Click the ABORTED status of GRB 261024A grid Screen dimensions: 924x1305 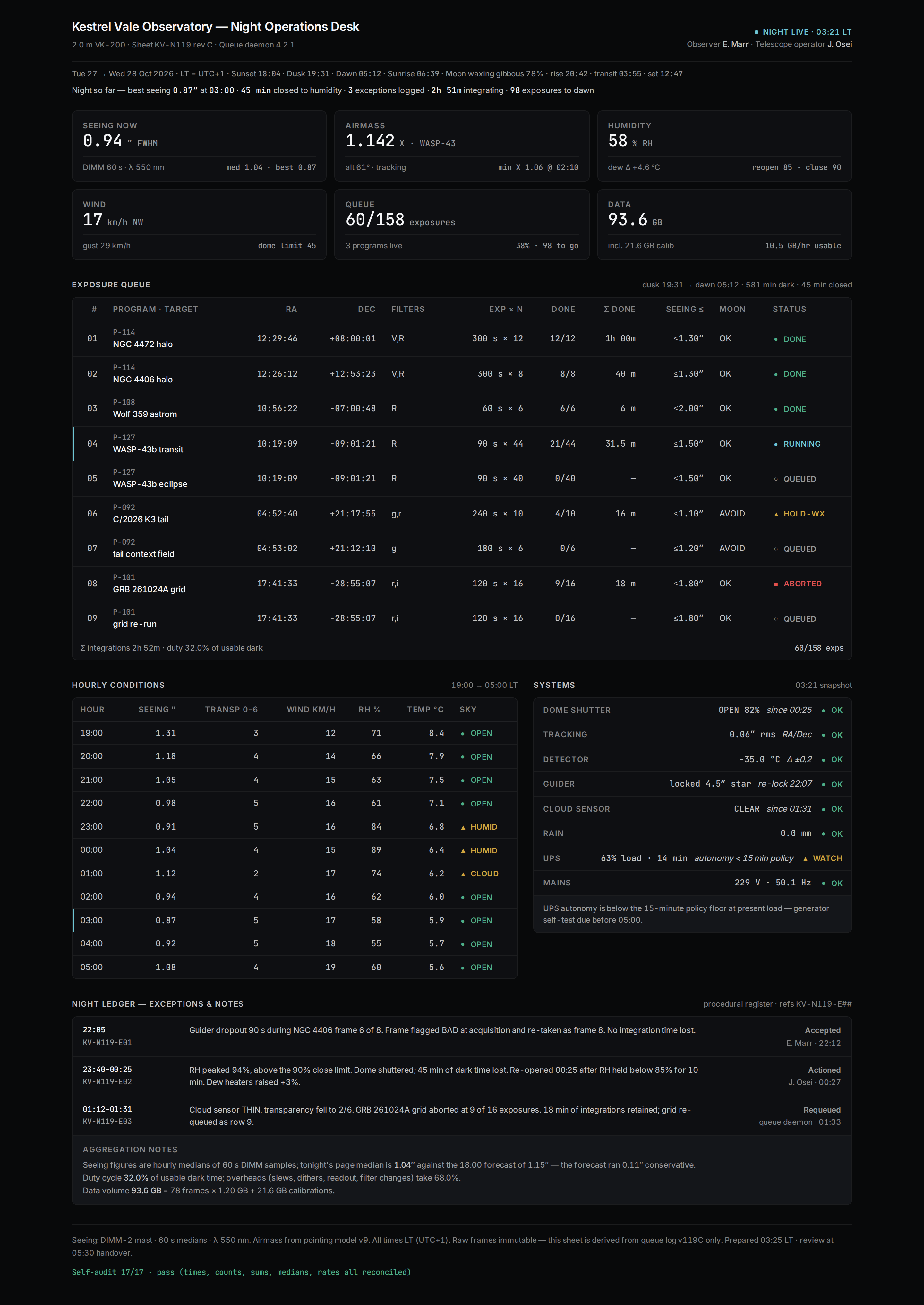coord(797,584)
